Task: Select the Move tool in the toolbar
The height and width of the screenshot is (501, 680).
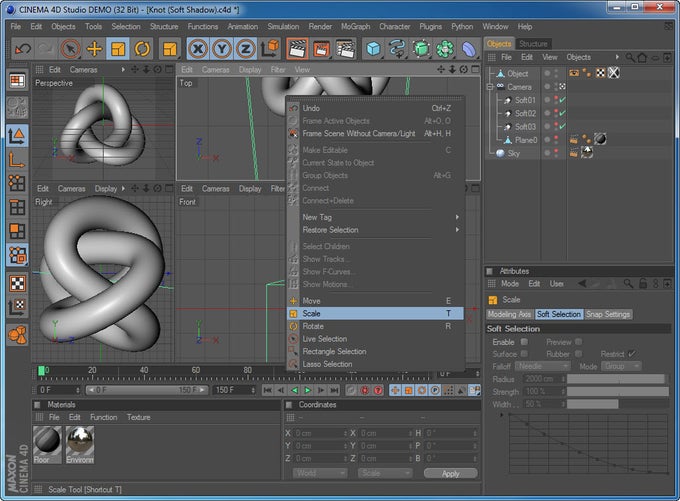Action: 95,48
